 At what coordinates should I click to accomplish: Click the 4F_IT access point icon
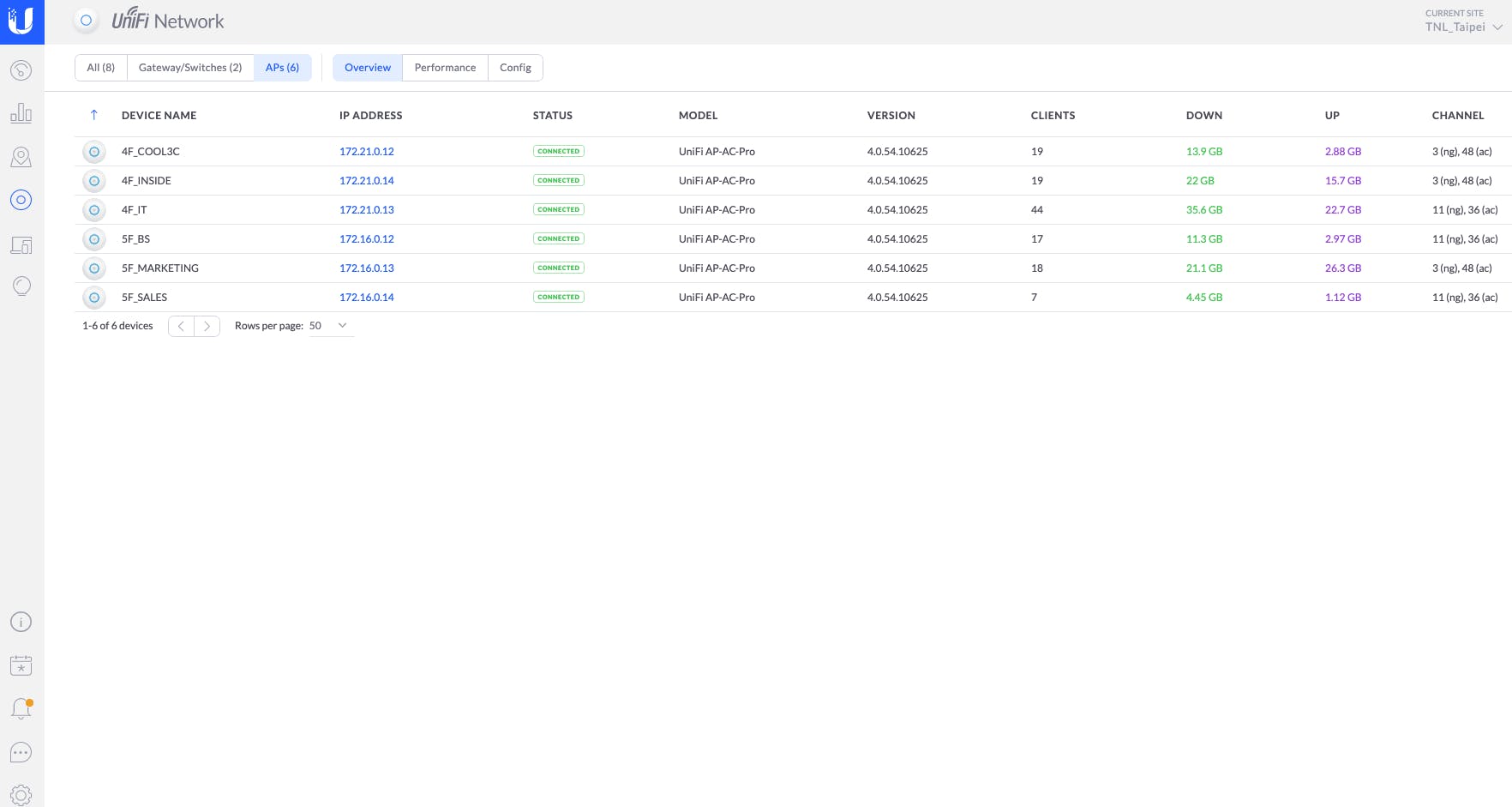[x=94, y=210]
